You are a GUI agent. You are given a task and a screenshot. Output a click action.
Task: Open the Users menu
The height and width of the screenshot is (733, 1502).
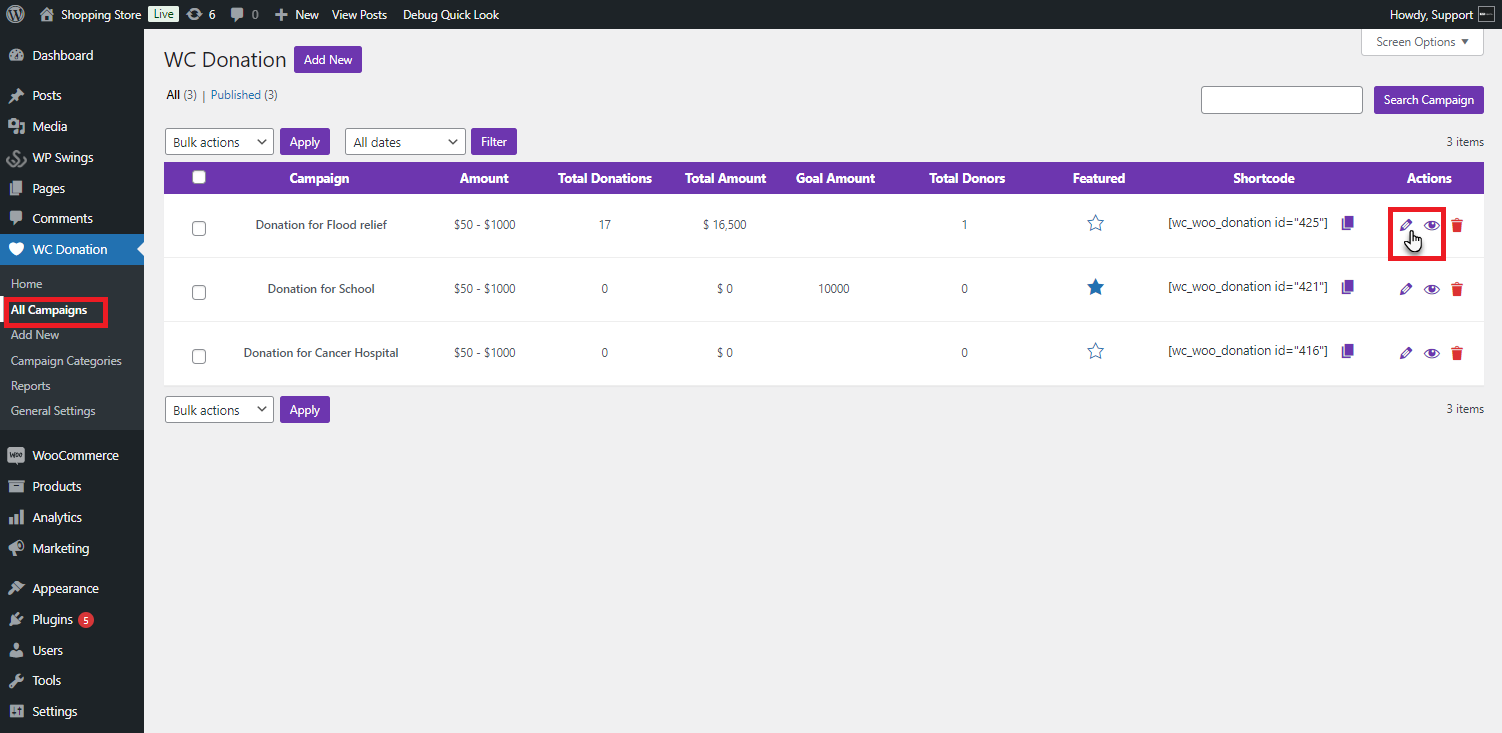coord(72,650)
